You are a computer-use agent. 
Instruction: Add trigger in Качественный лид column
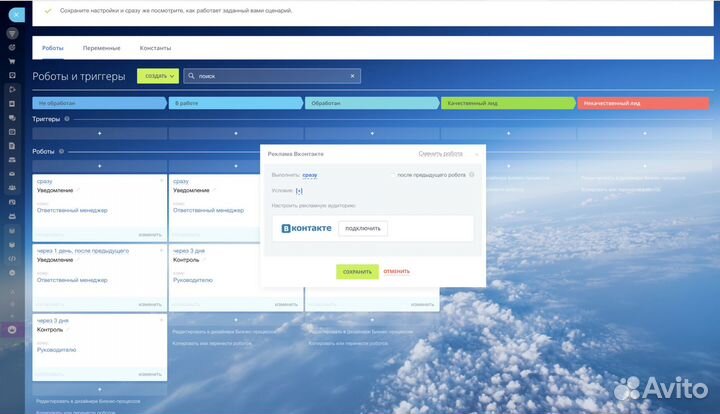tap(508, 133)
